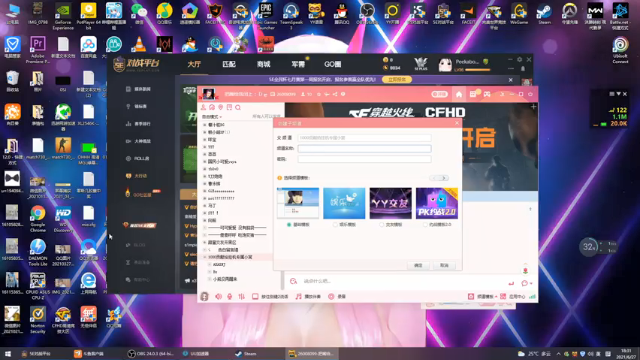
Task: Open the channel mode dropdown in YY sidebar
Action: pos(212,117)
